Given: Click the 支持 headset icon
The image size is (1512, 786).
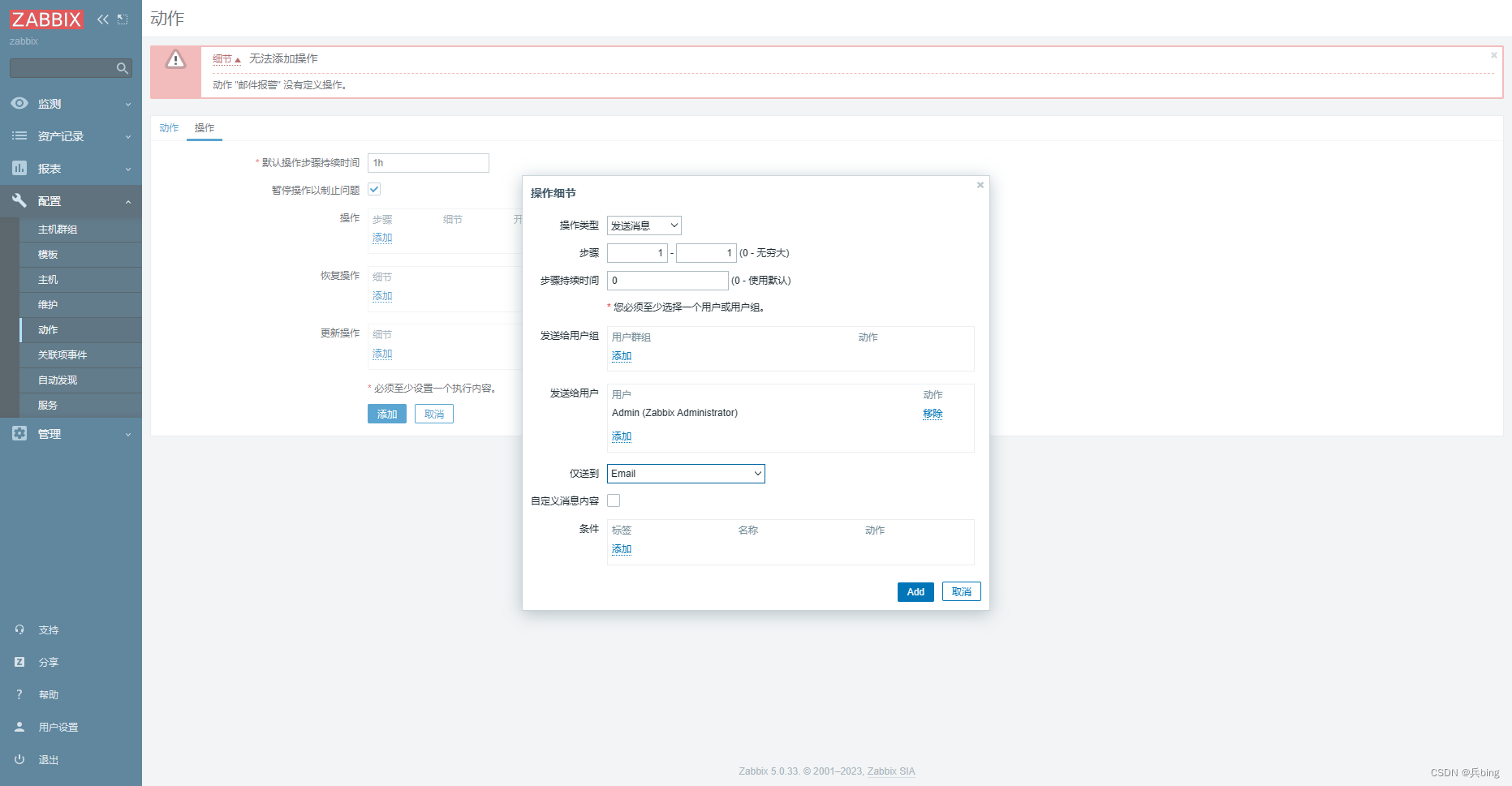Looking at the screenshot, I should tap(19, 629).
